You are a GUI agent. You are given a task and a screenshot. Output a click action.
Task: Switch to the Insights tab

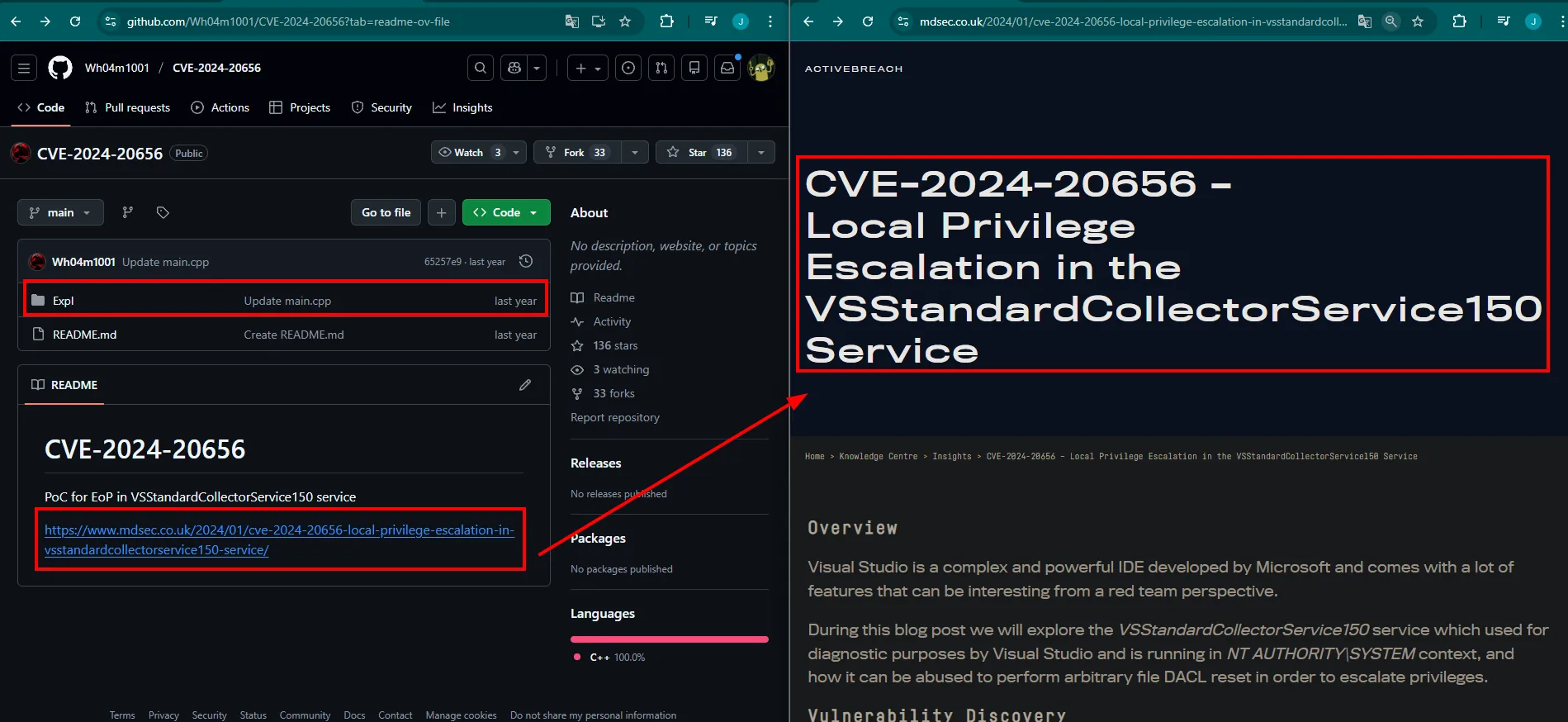click(x=462, y=107)
